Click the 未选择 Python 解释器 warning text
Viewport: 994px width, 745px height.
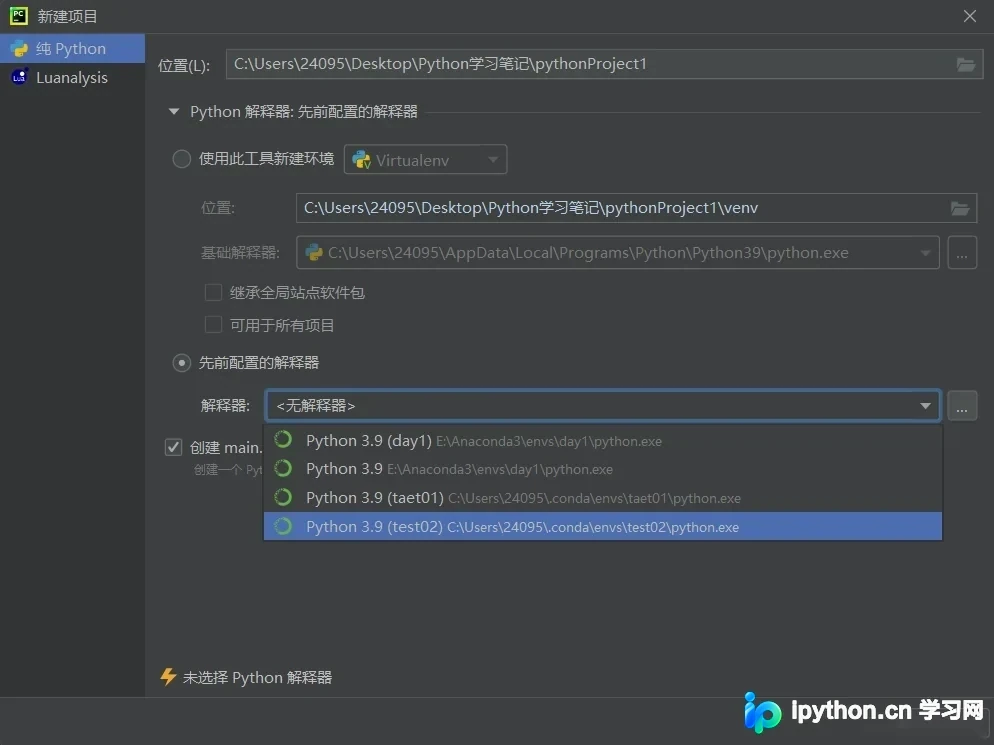point(257,678)
